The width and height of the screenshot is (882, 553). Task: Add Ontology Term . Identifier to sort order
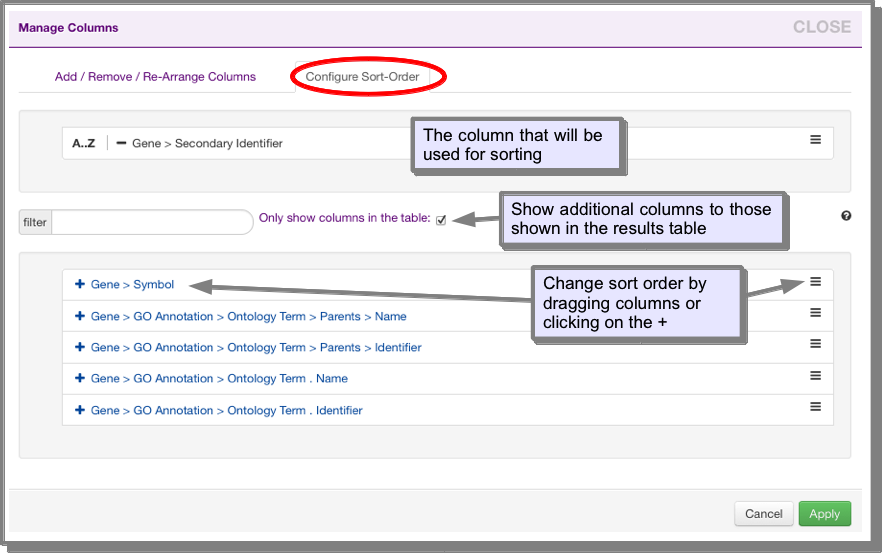tap(80, 410)
